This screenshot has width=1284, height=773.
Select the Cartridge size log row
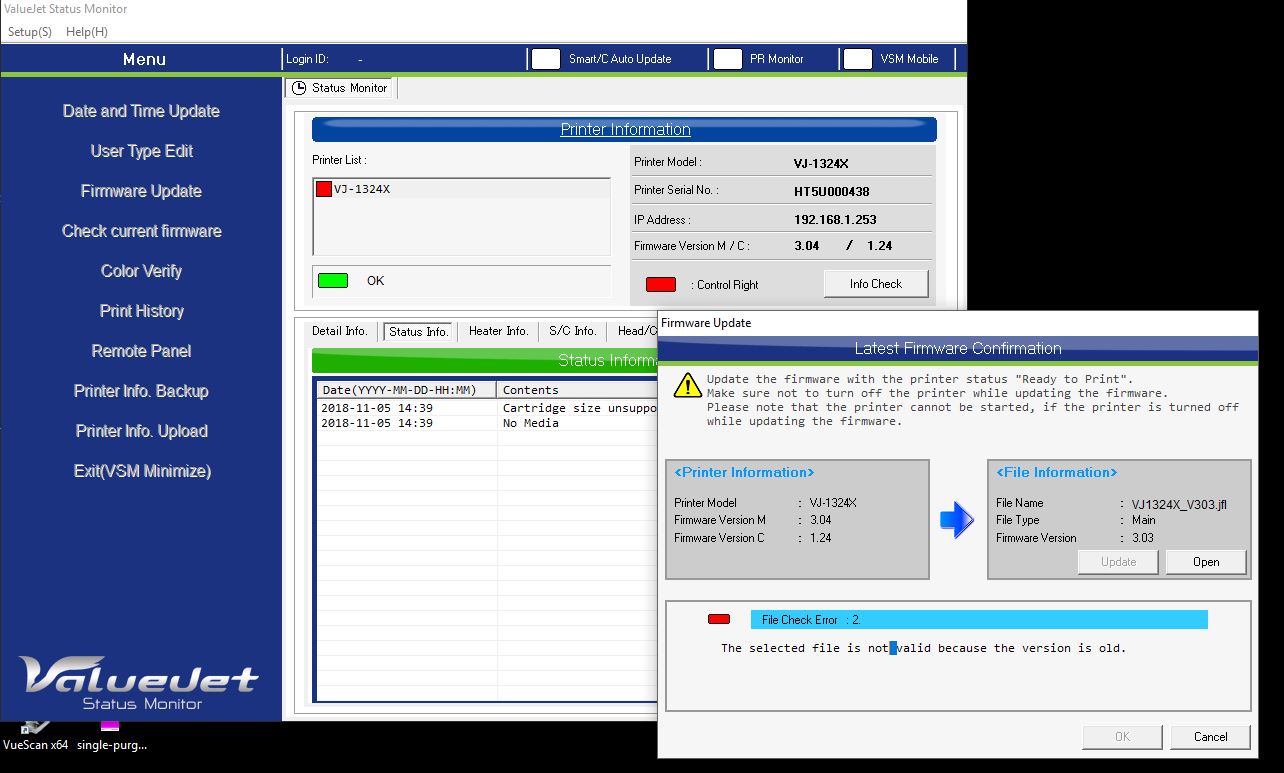[488, 408]
